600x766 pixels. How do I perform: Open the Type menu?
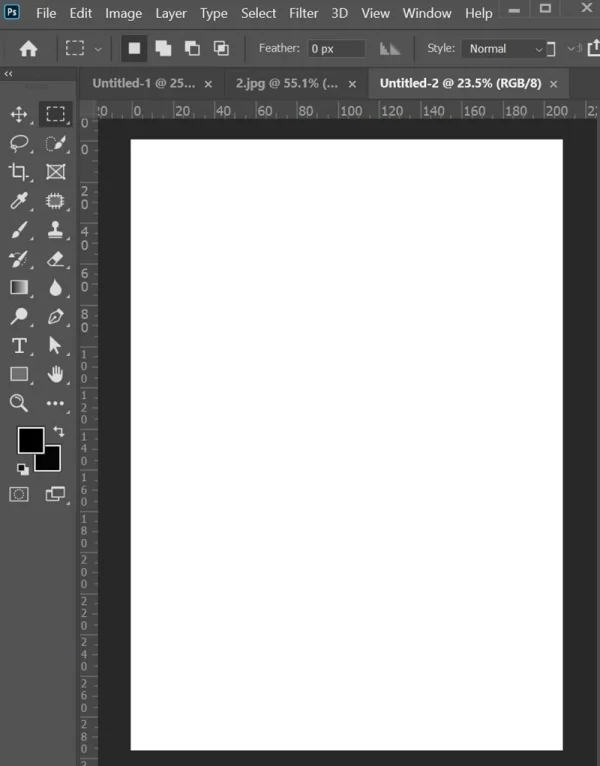214,14
